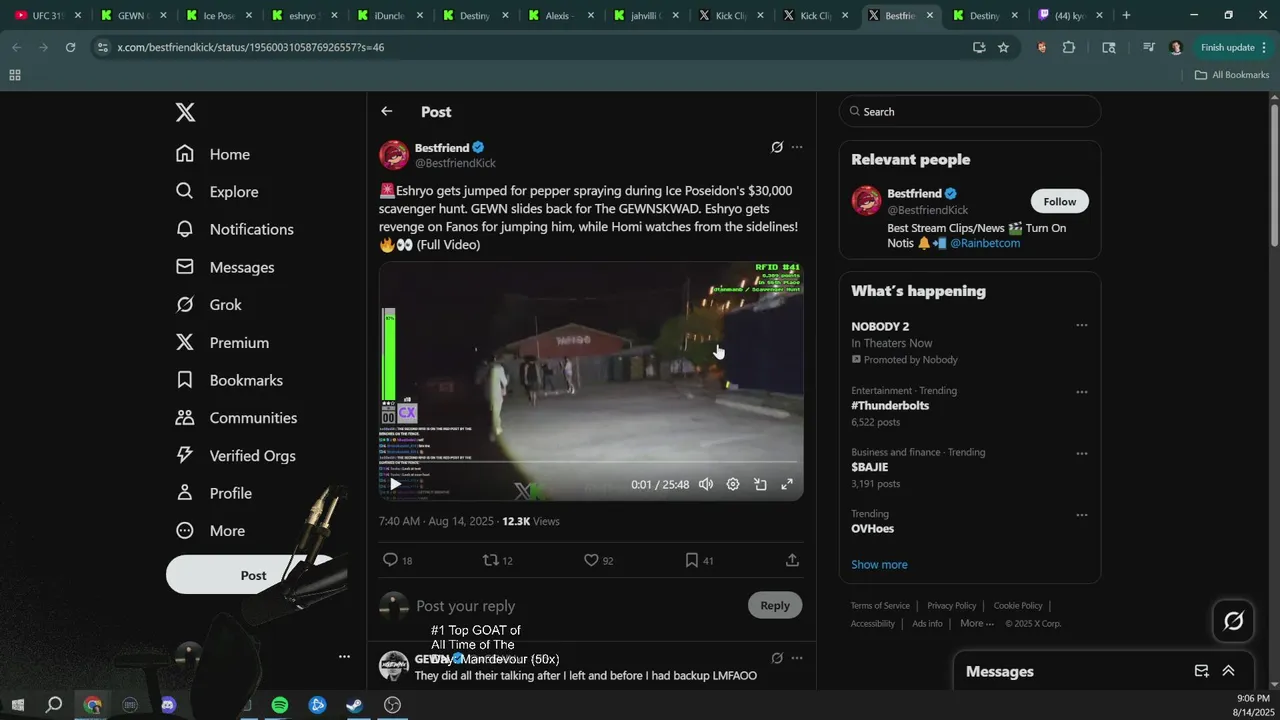Click the Reply button
This screenshot has height=720, width=1280.
click(775, 605)
